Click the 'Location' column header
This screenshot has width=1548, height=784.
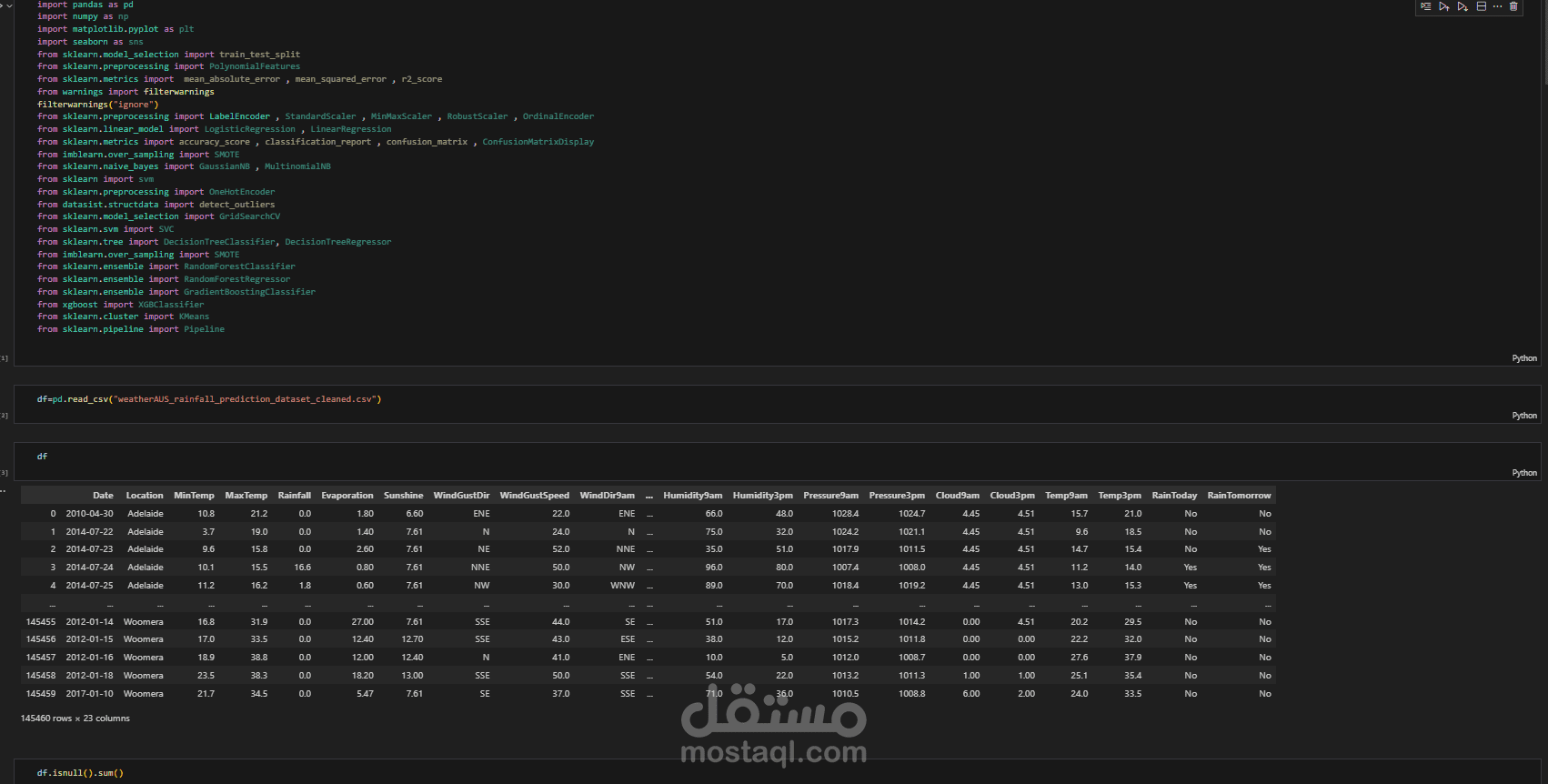tap(145, 496)
